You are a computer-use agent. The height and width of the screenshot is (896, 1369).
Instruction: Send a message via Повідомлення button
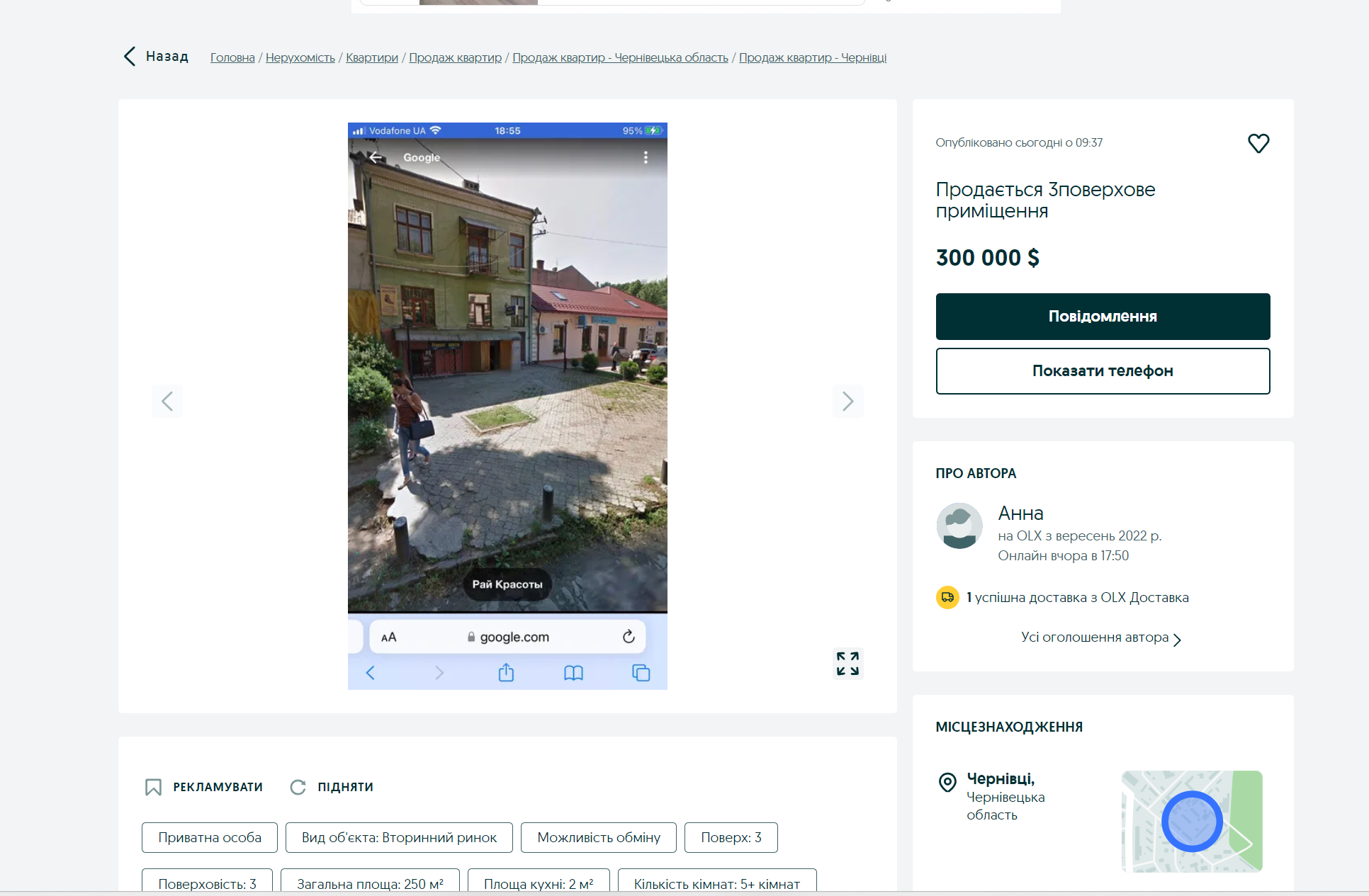click(1102, 317)
